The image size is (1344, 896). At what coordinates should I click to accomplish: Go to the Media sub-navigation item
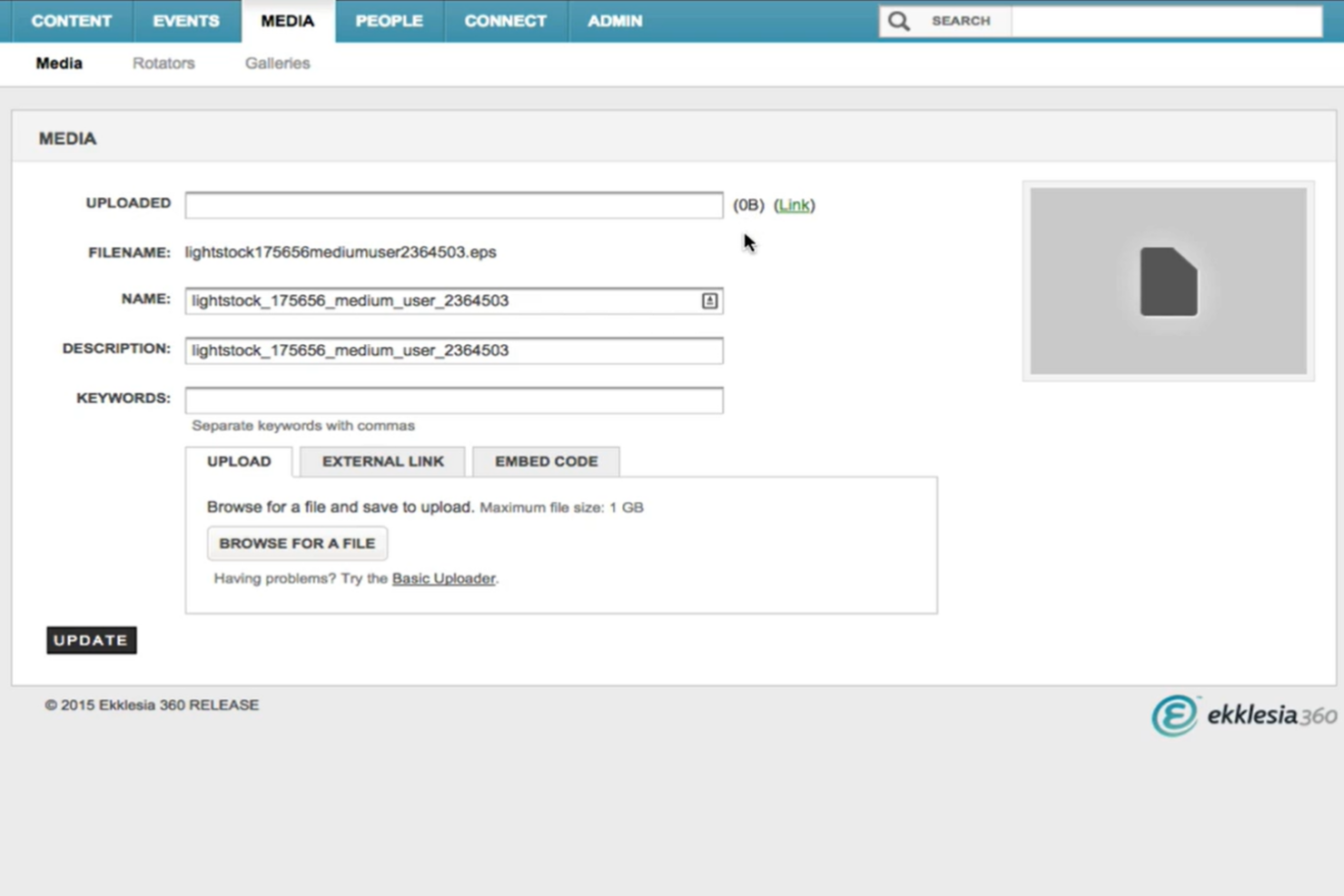pos(59,63)
